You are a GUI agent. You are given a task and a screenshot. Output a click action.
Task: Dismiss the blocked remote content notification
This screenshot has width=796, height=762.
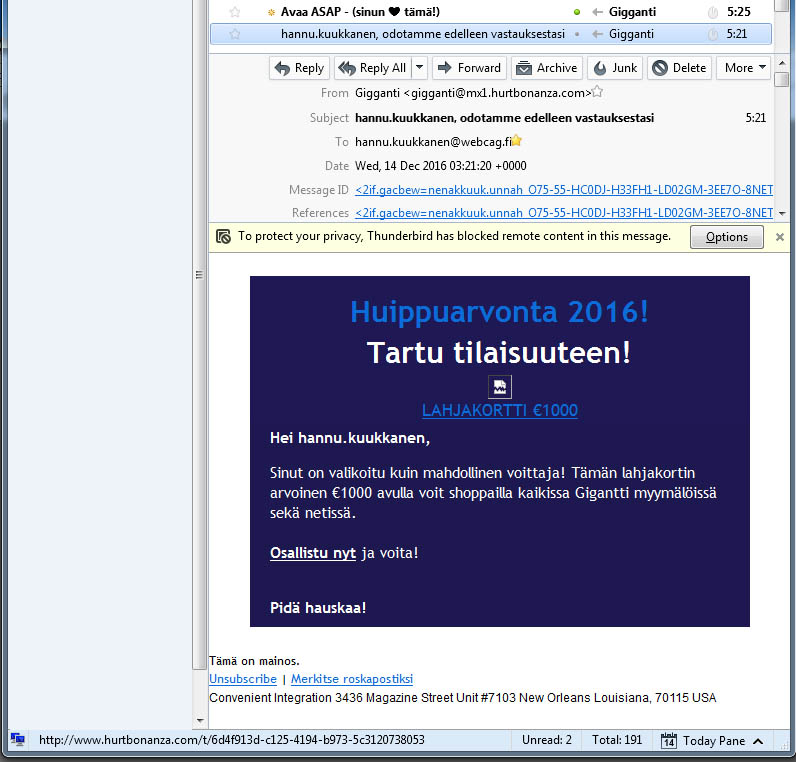click(780, 237)
